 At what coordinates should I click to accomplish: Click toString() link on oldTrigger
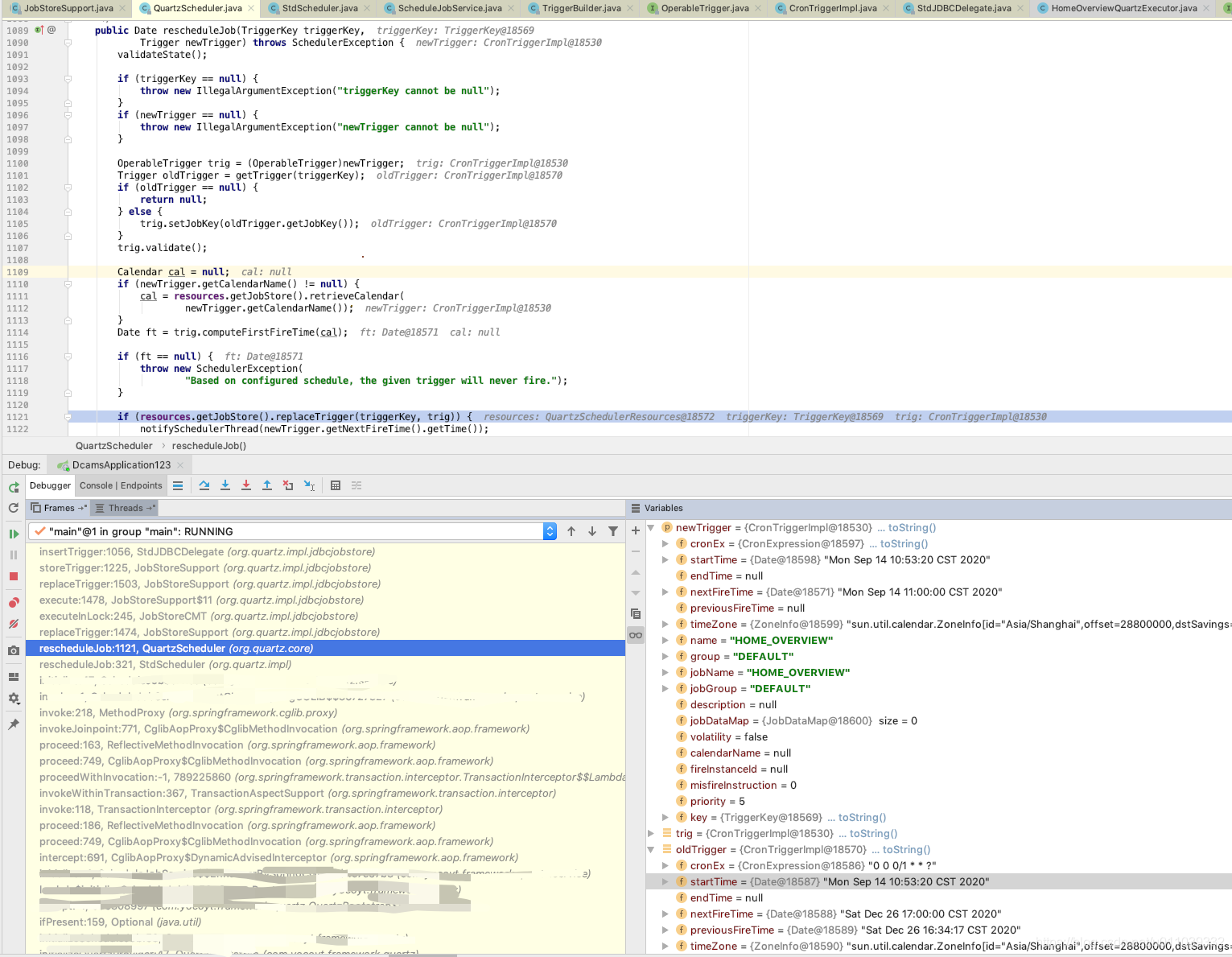[906, 849]
